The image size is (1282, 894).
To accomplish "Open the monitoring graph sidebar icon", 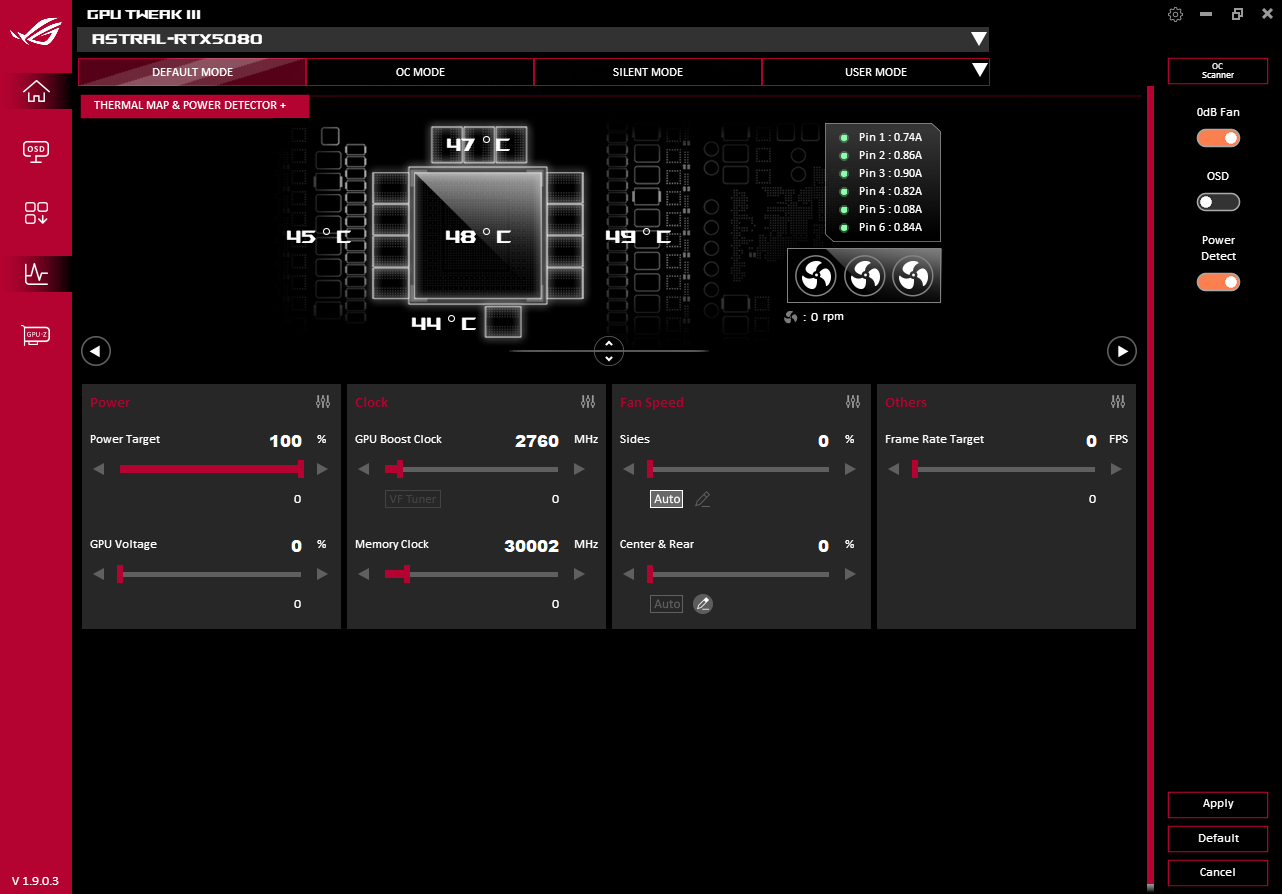I will click(x=36, y=273).
